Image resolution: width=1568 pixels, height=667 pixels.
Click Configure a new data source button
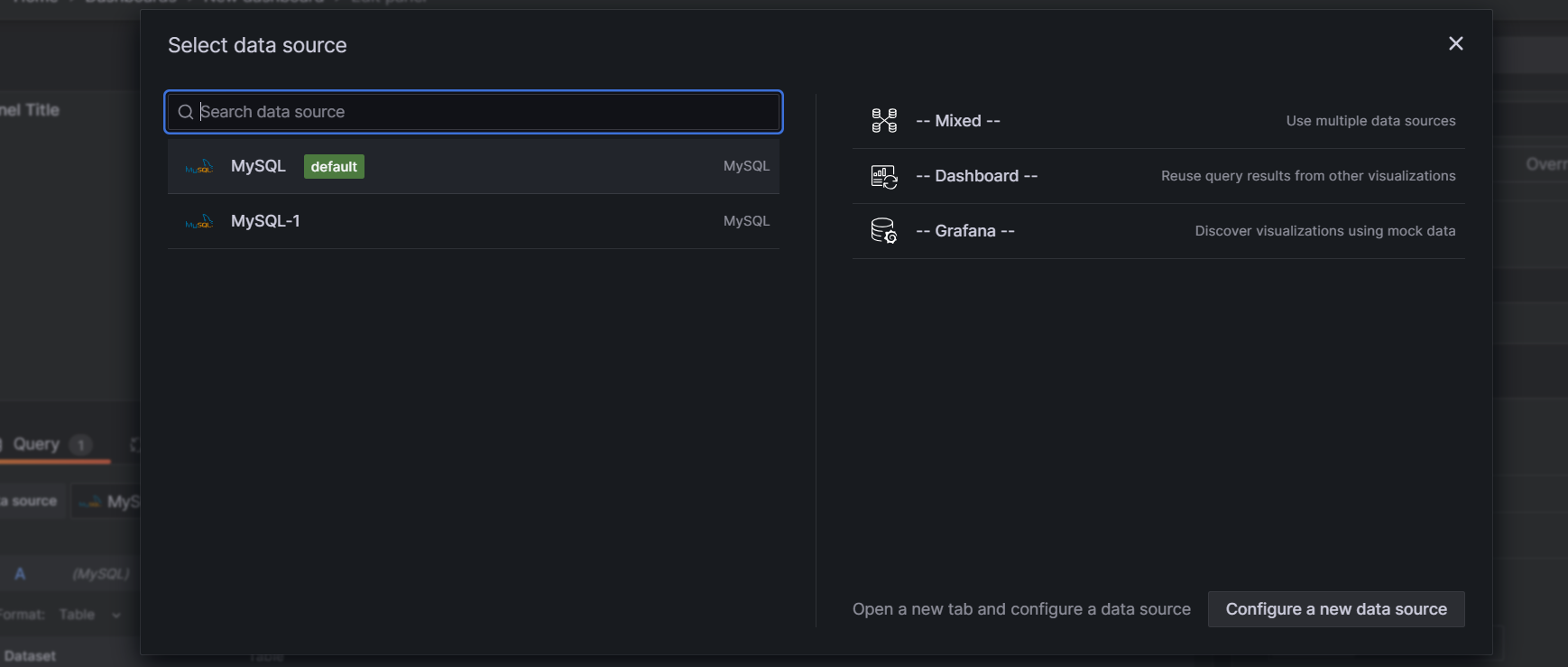pyautogui.click(x=1336, y=609)
